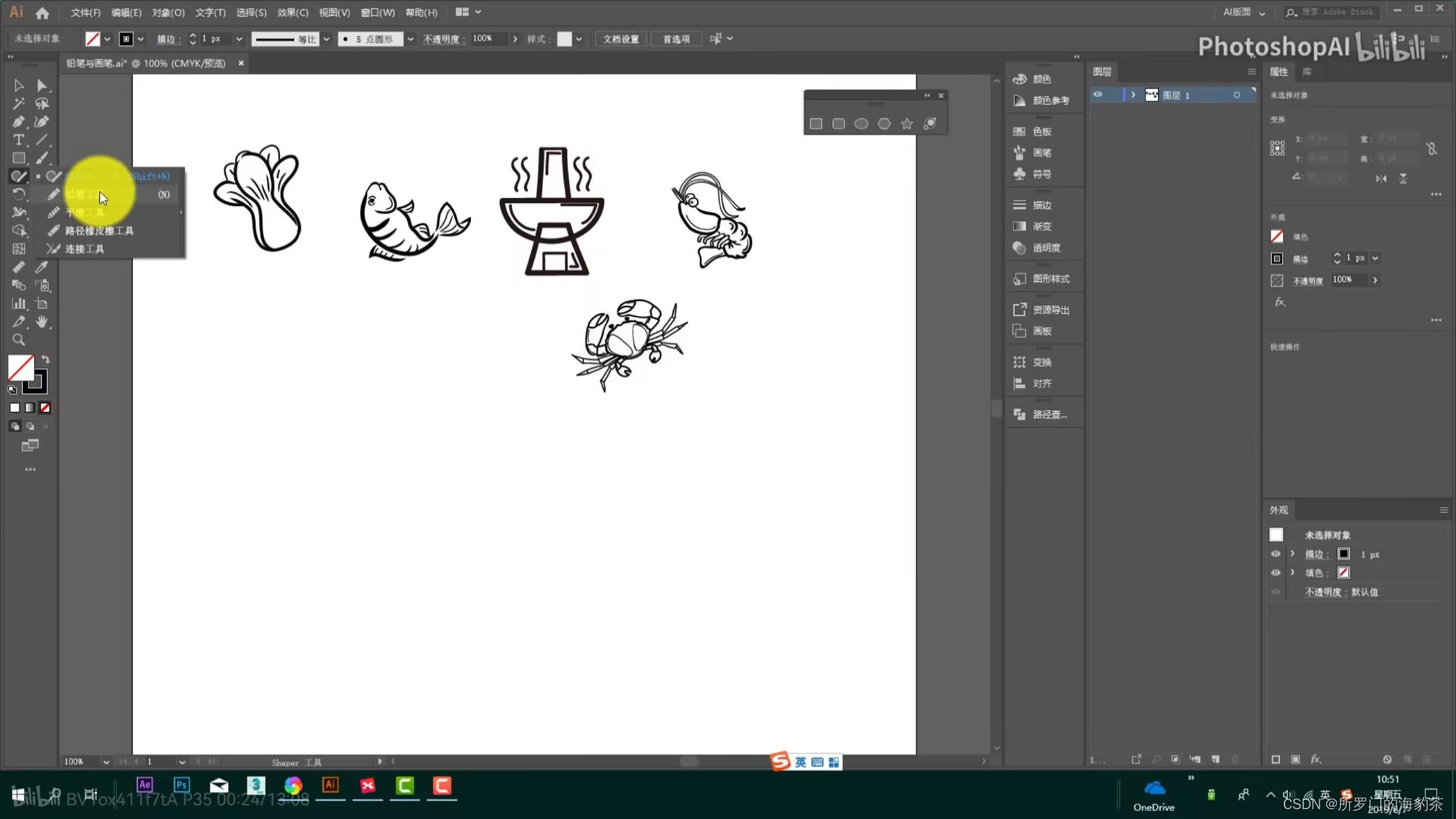The image size is (1456, 819).
Task: Open 效果(C) menu
Action: (293, 12)
